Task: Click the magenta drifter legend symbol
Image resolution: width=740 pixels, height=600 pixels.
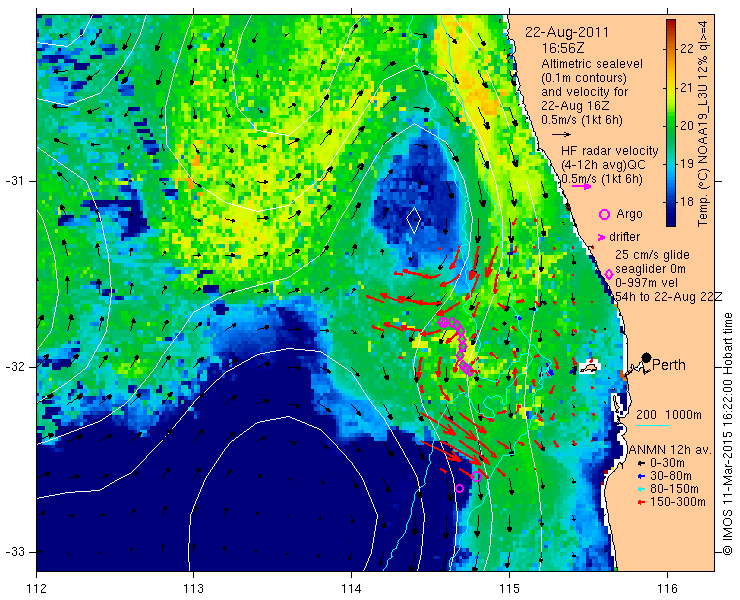Action: click(601, 237)
